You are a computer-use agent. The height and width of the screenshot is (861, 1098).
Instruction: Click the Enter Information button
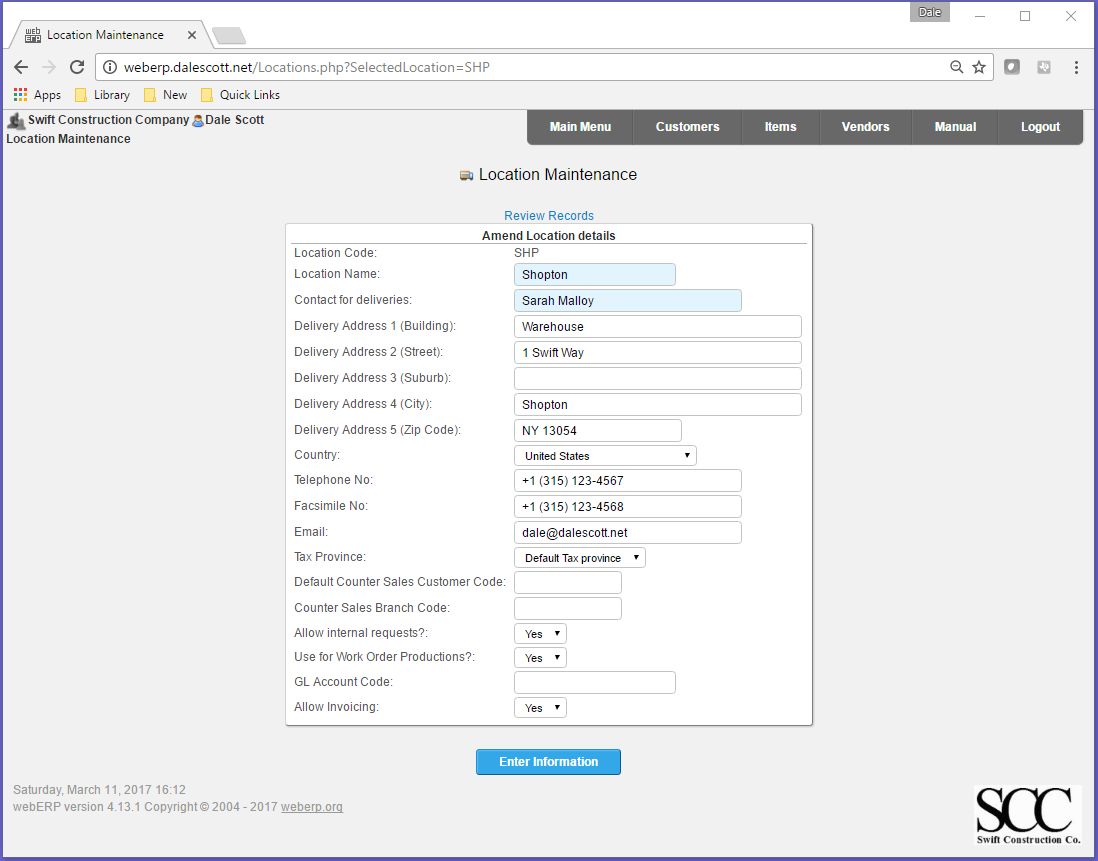[x=548, y=761]
